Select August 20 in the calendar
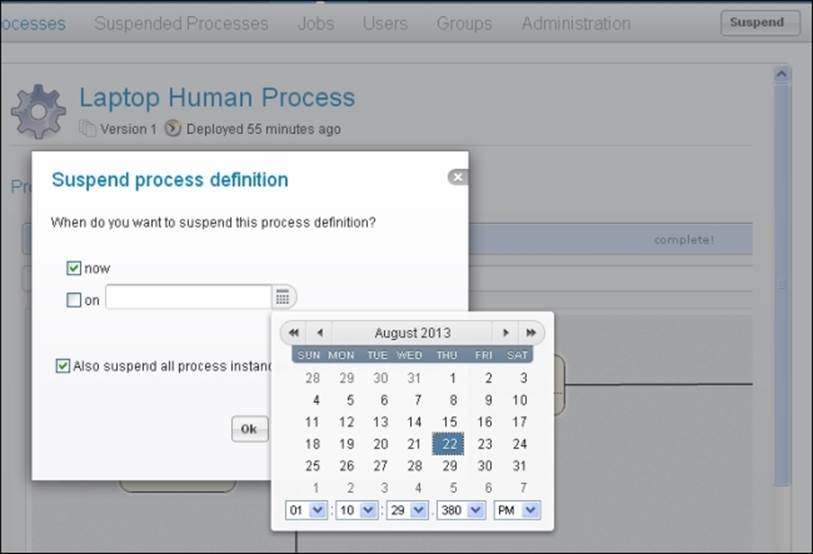The image size is (813, 554). 381,444
